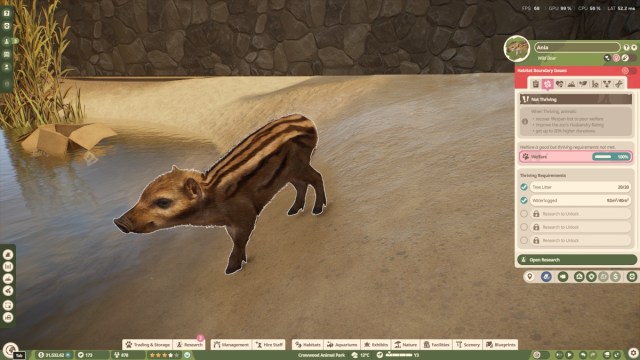Click the bottom icon in lower-left sidebar
Image resolution: width=640 pixels, height=360 pixels.
pyautogui.click(x=8, y=317)
